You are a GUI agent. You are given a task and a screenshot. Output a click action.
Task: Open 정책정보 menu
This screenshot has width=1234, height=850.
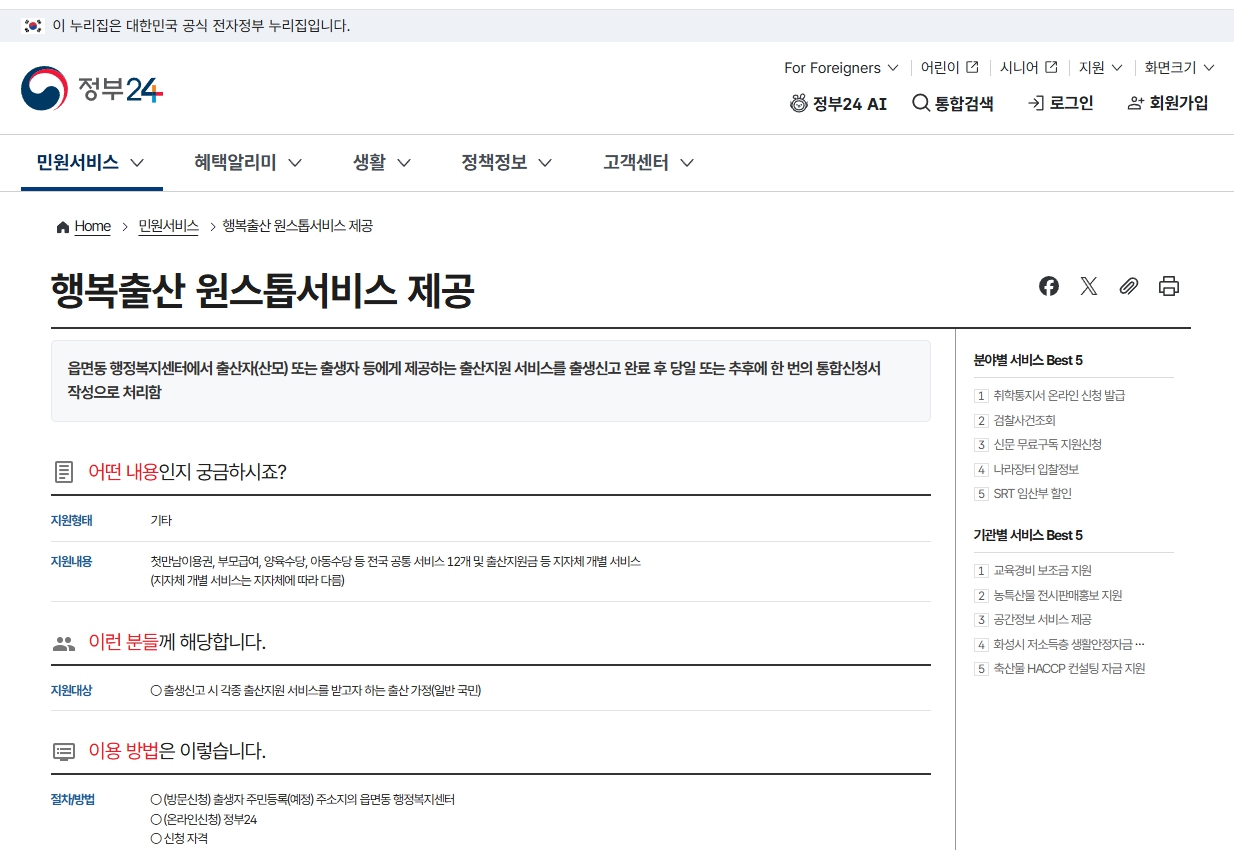[507, 162]
